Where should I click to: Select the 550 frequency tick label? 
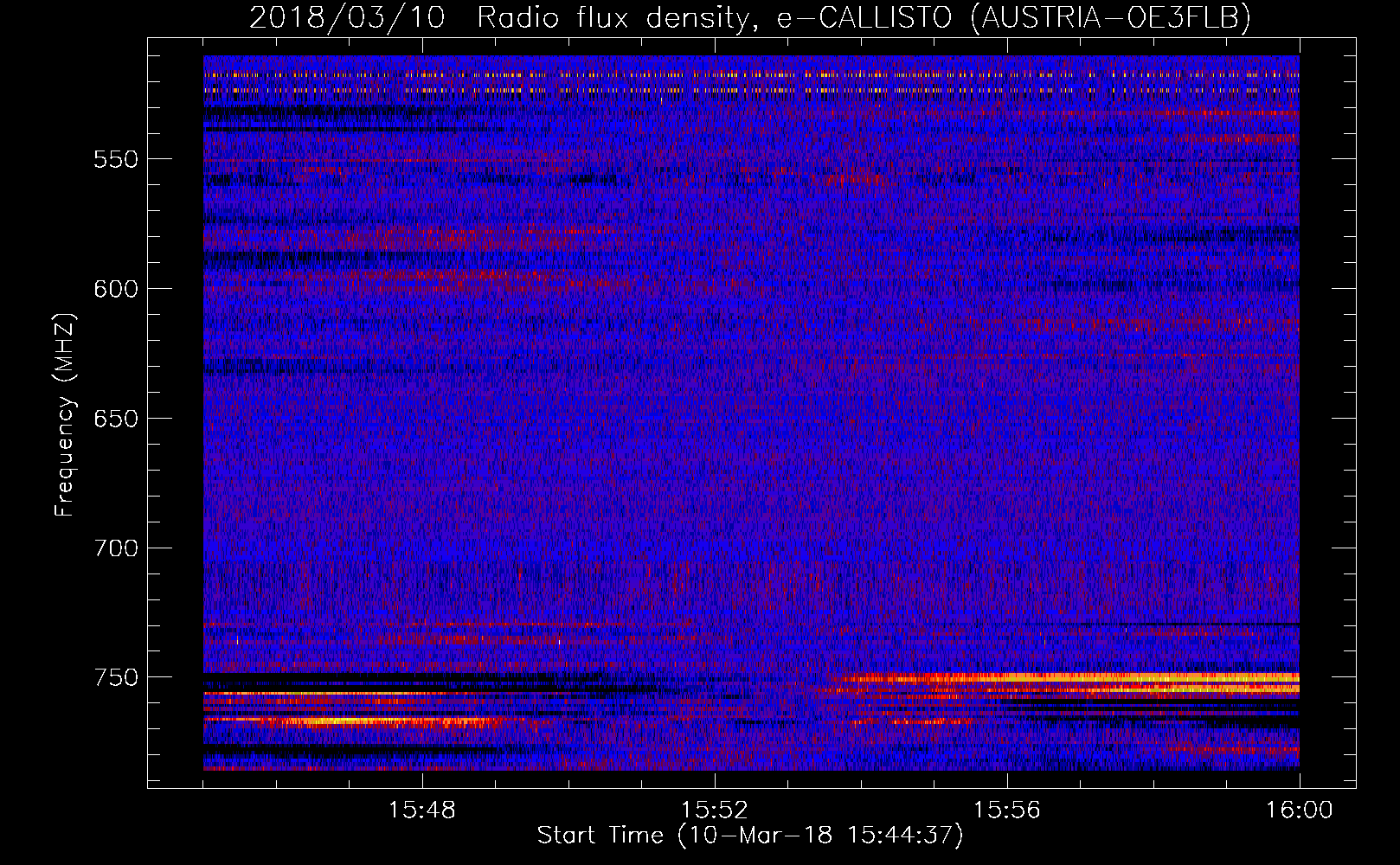(116, 160)
